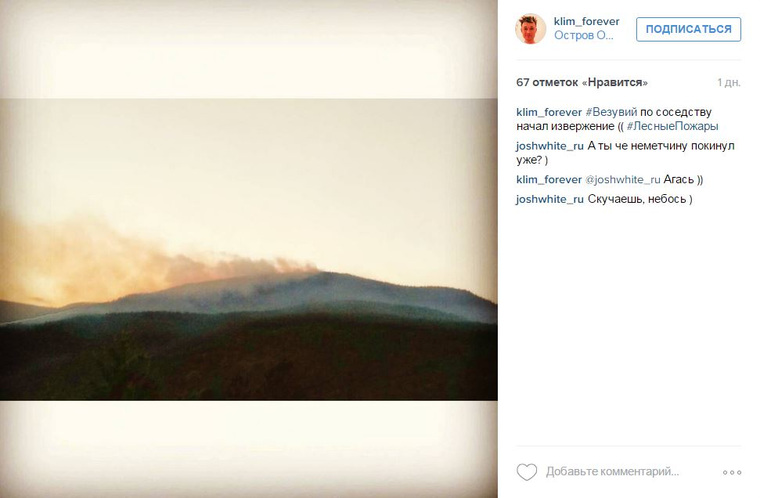Screen dimensions: 760x498
Task: Open joshwhite_ru profile from first comment
Action: coord(550,146)
